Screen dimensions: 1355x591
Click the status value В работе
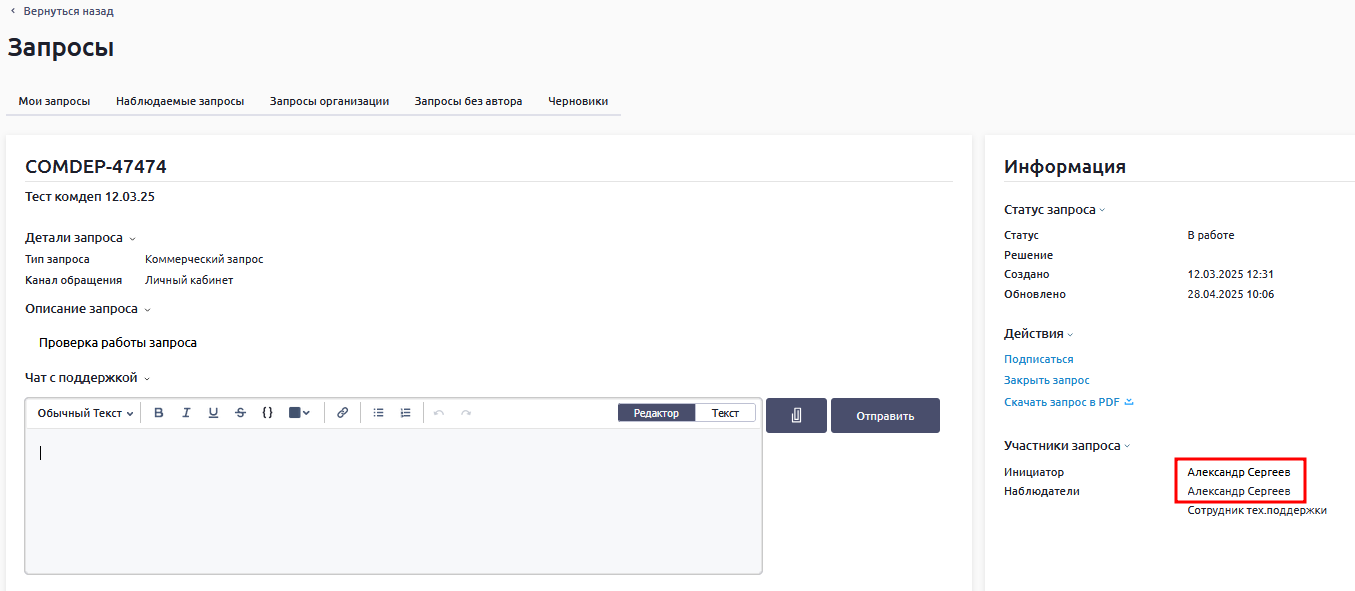click(x=1211, y=235)
